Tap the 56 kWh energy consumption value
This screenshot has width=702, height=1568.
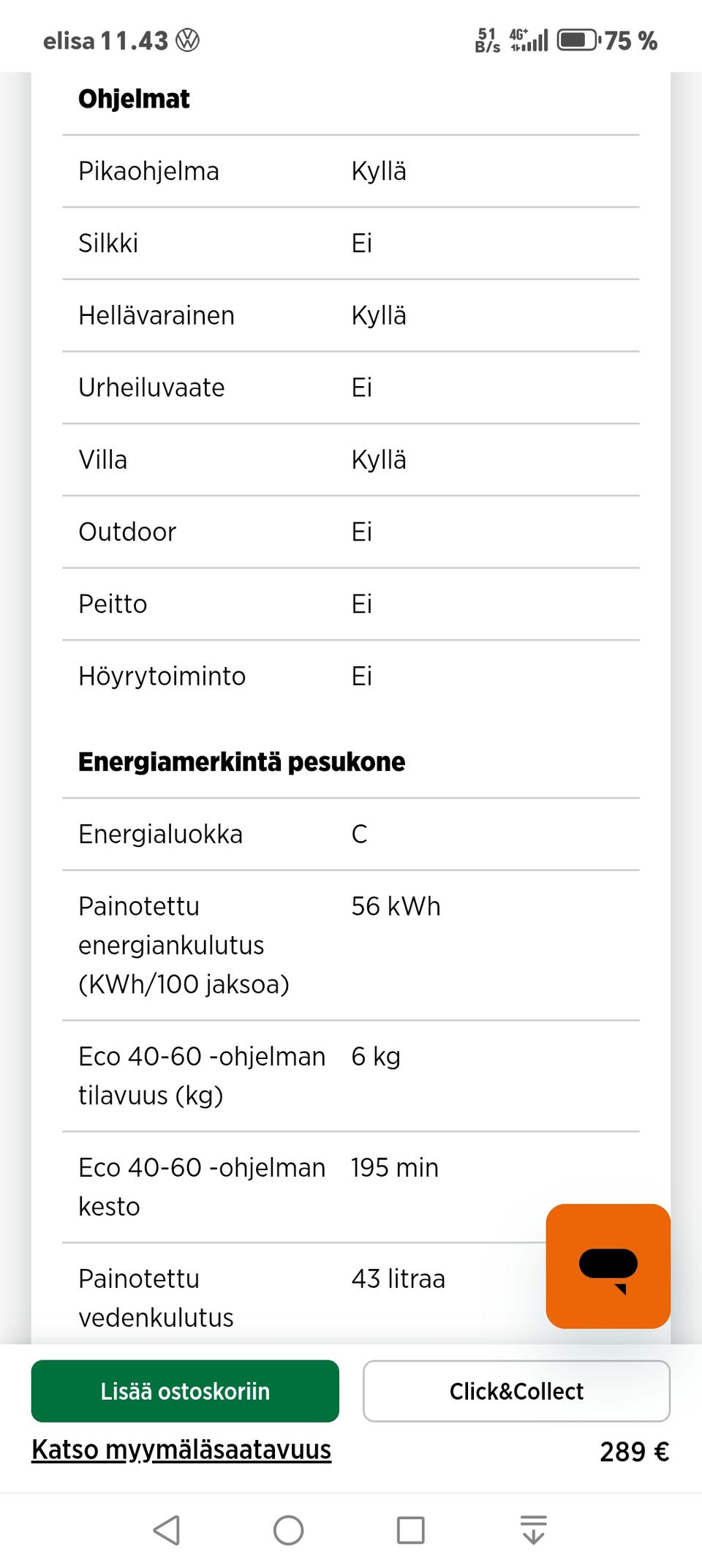point(396,906)
